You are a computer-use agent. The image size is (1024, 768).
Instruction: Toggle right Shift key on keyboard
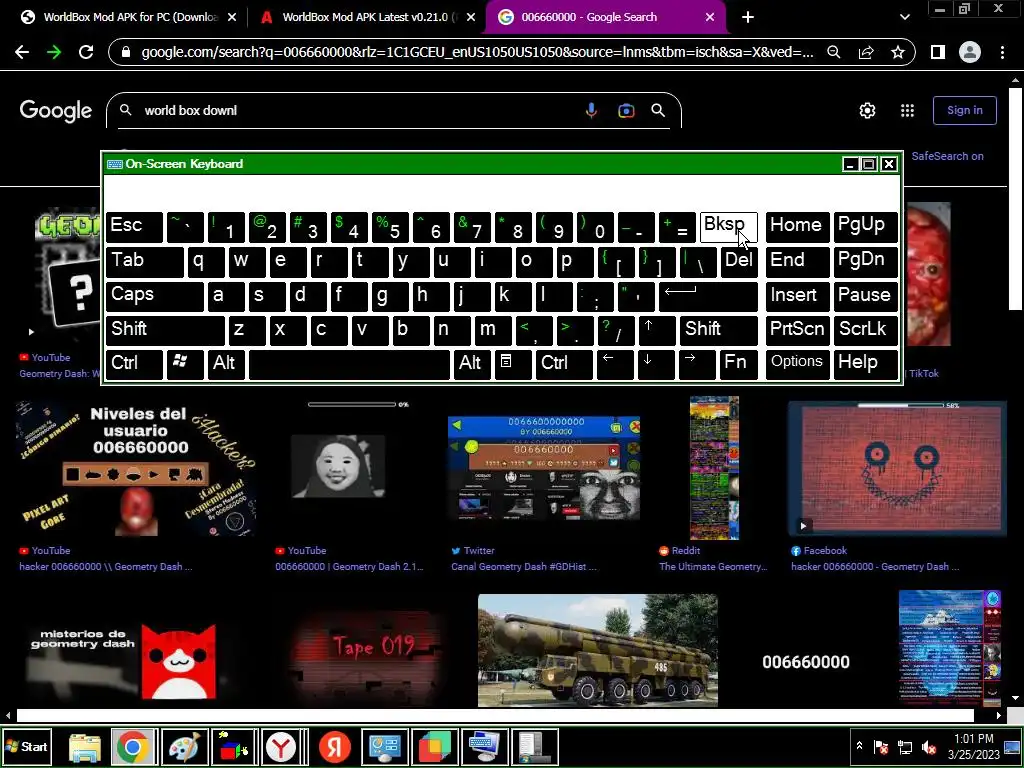point(718,330)
